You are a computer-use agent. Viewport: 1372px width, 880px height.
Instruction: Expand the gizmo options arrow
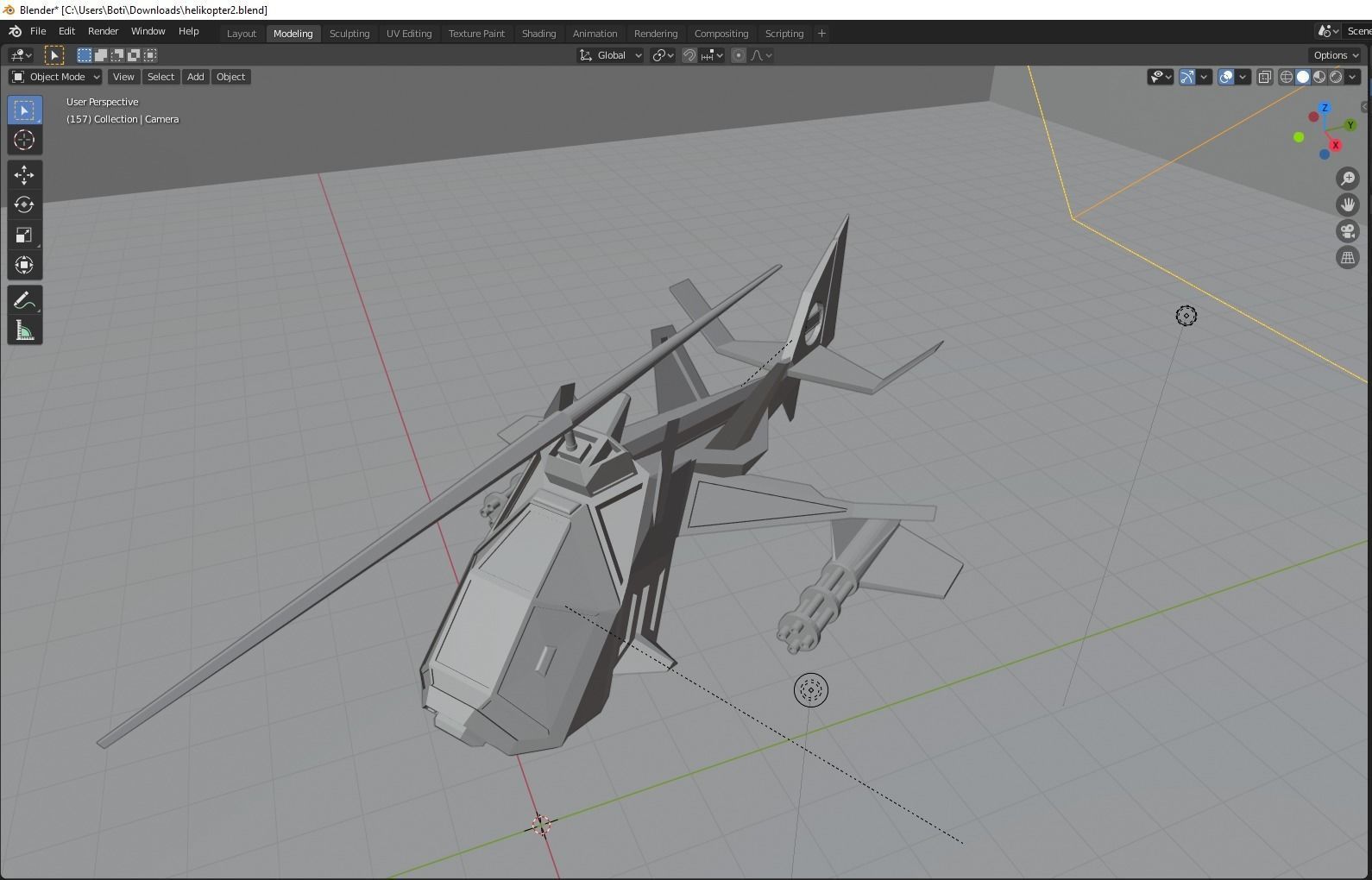[x=1204, y=77]
